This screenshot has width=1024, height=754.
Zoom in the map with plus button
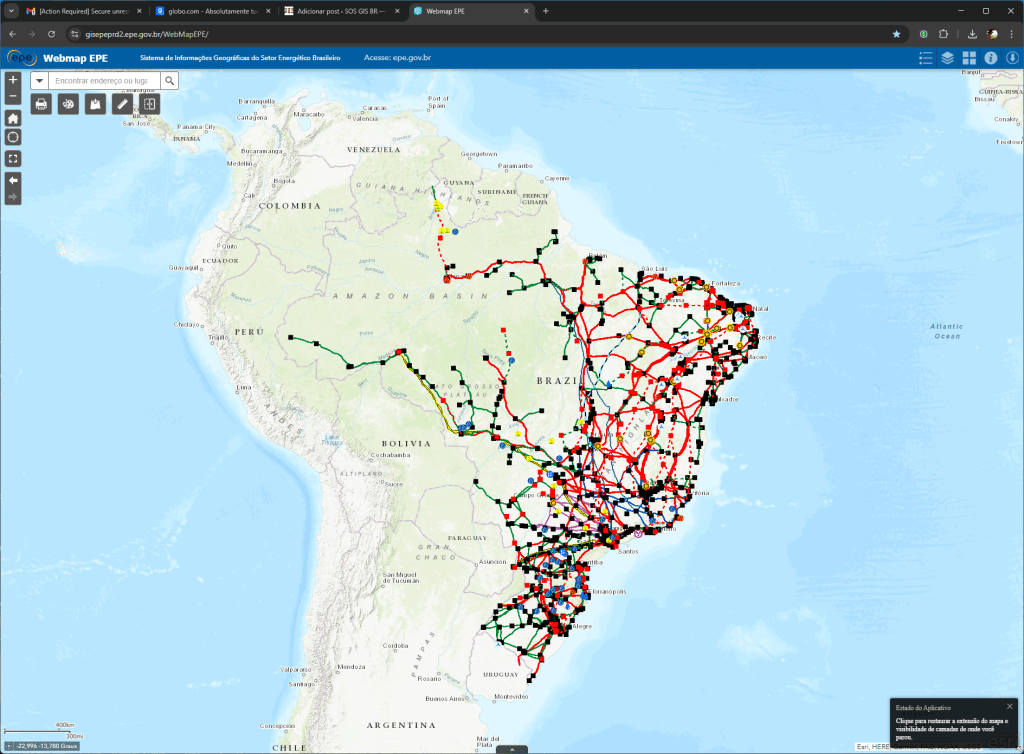pyautogui.click(x=13, y=79)
